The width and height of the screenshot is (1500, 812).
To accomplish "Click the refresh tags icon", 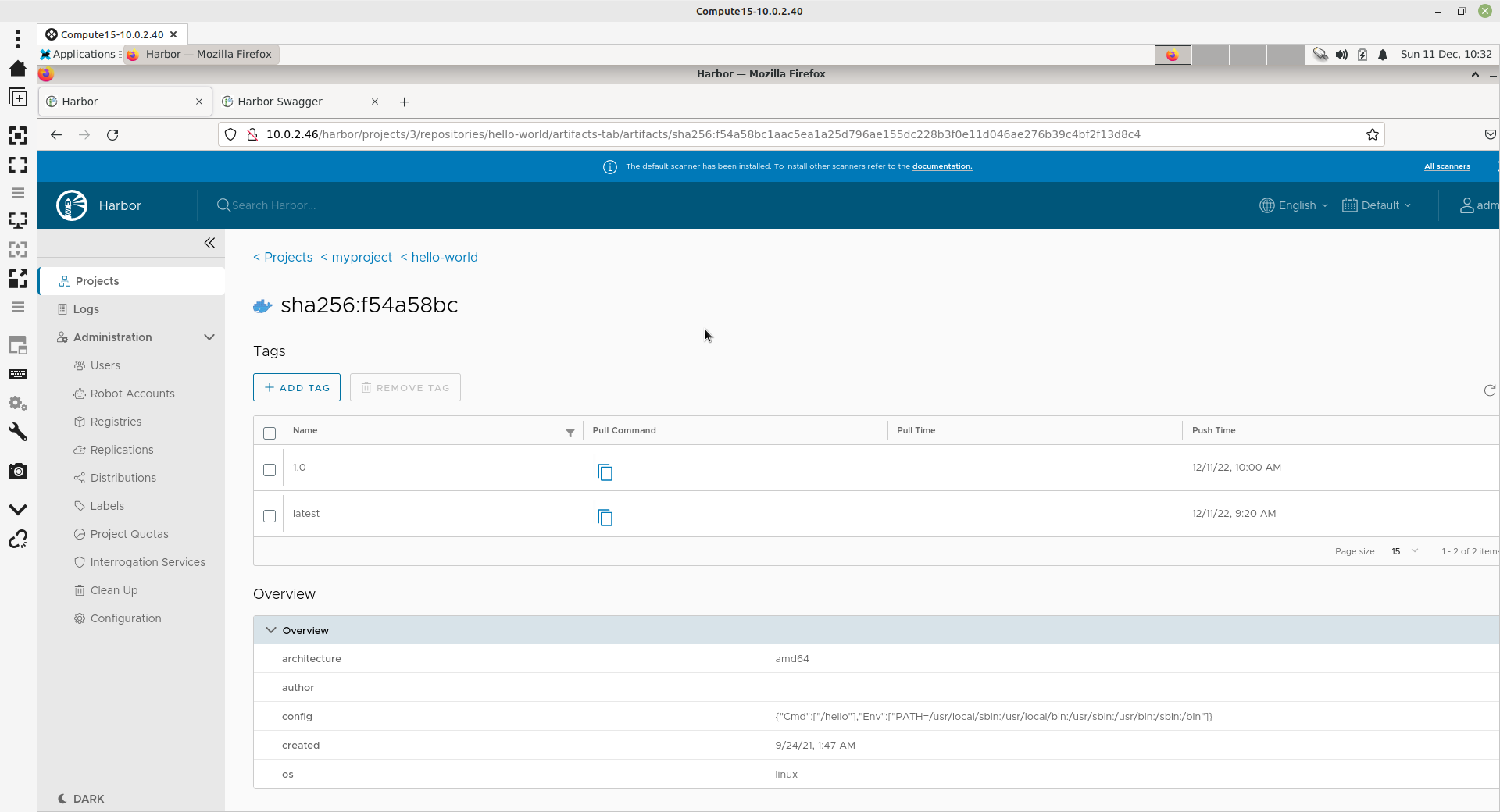I will click(1489, 390).
